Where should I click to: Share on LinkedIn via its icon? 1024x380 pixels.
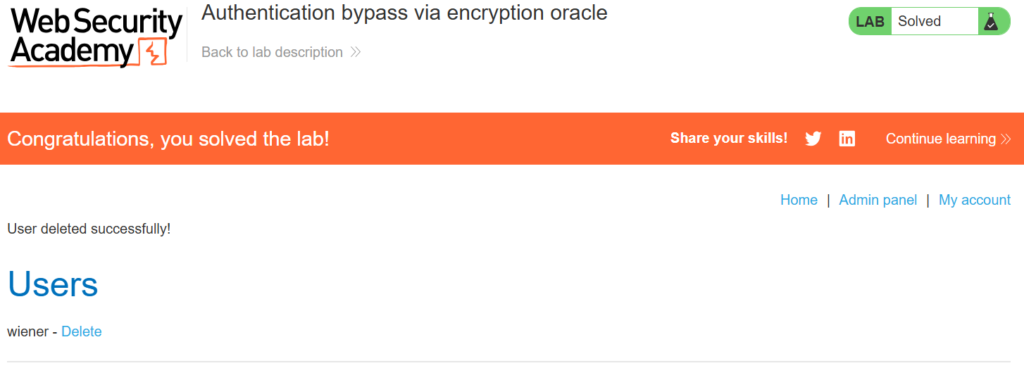tap(847, 138)
